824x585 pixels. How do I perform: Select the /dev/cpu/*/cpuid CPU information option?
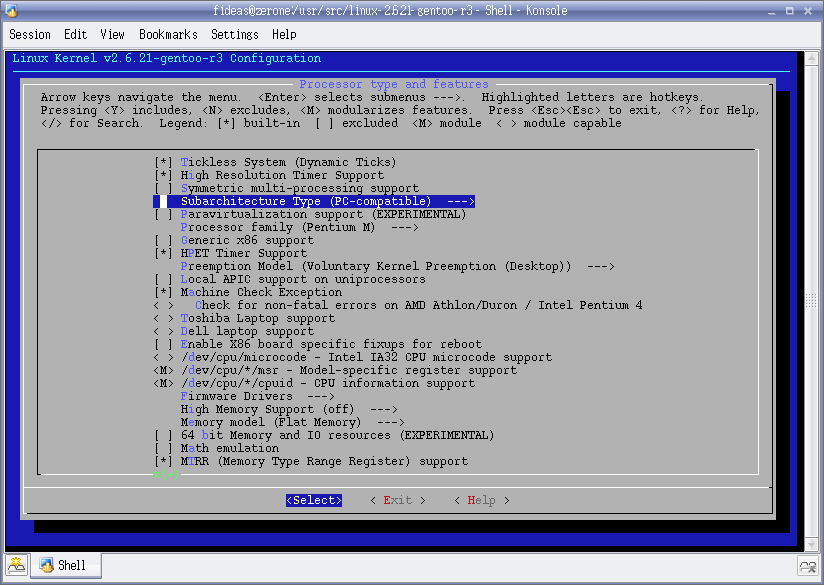tap(314, 383)
